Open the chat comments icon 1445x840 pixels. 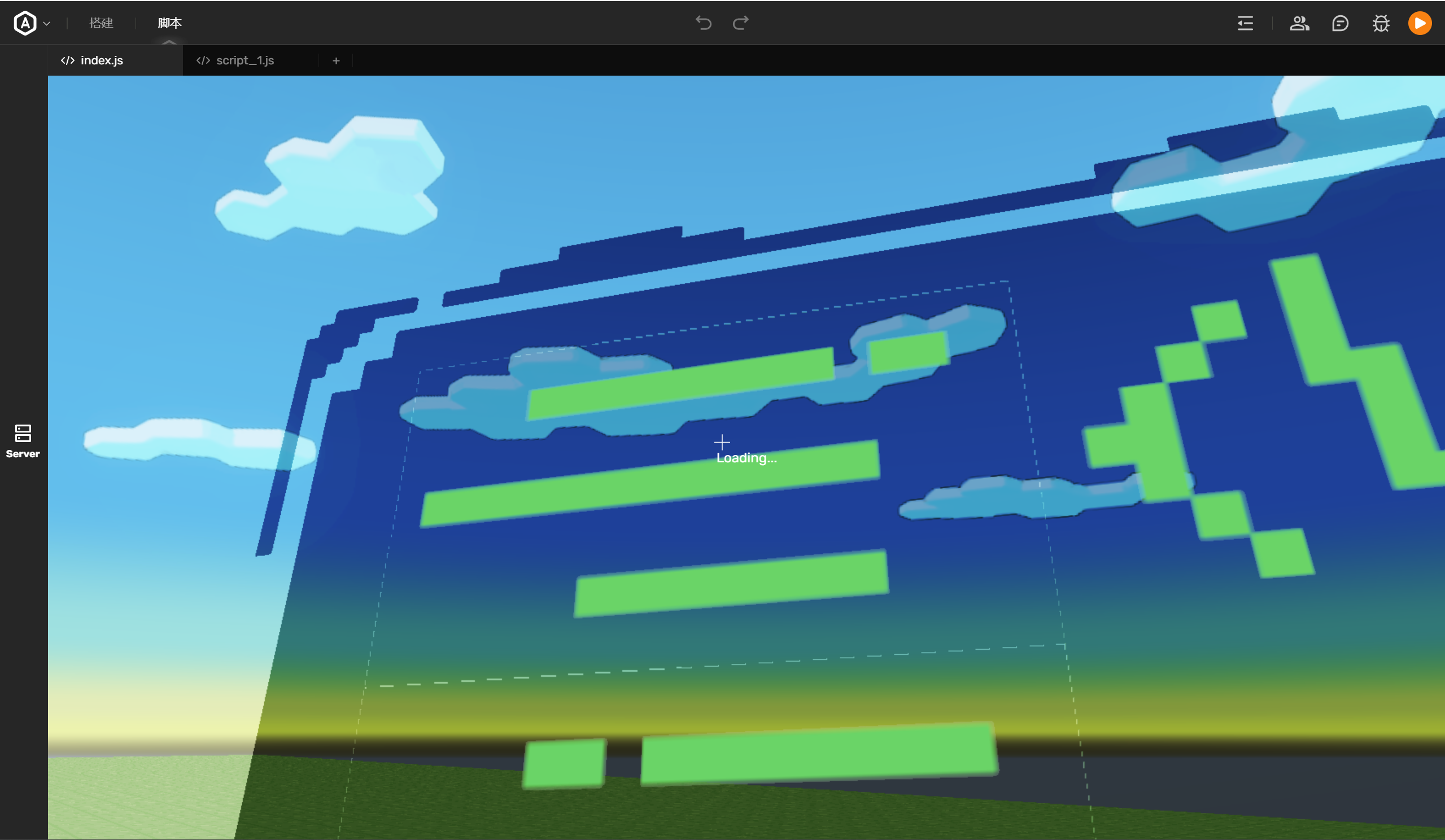(x=1340, y=23)
